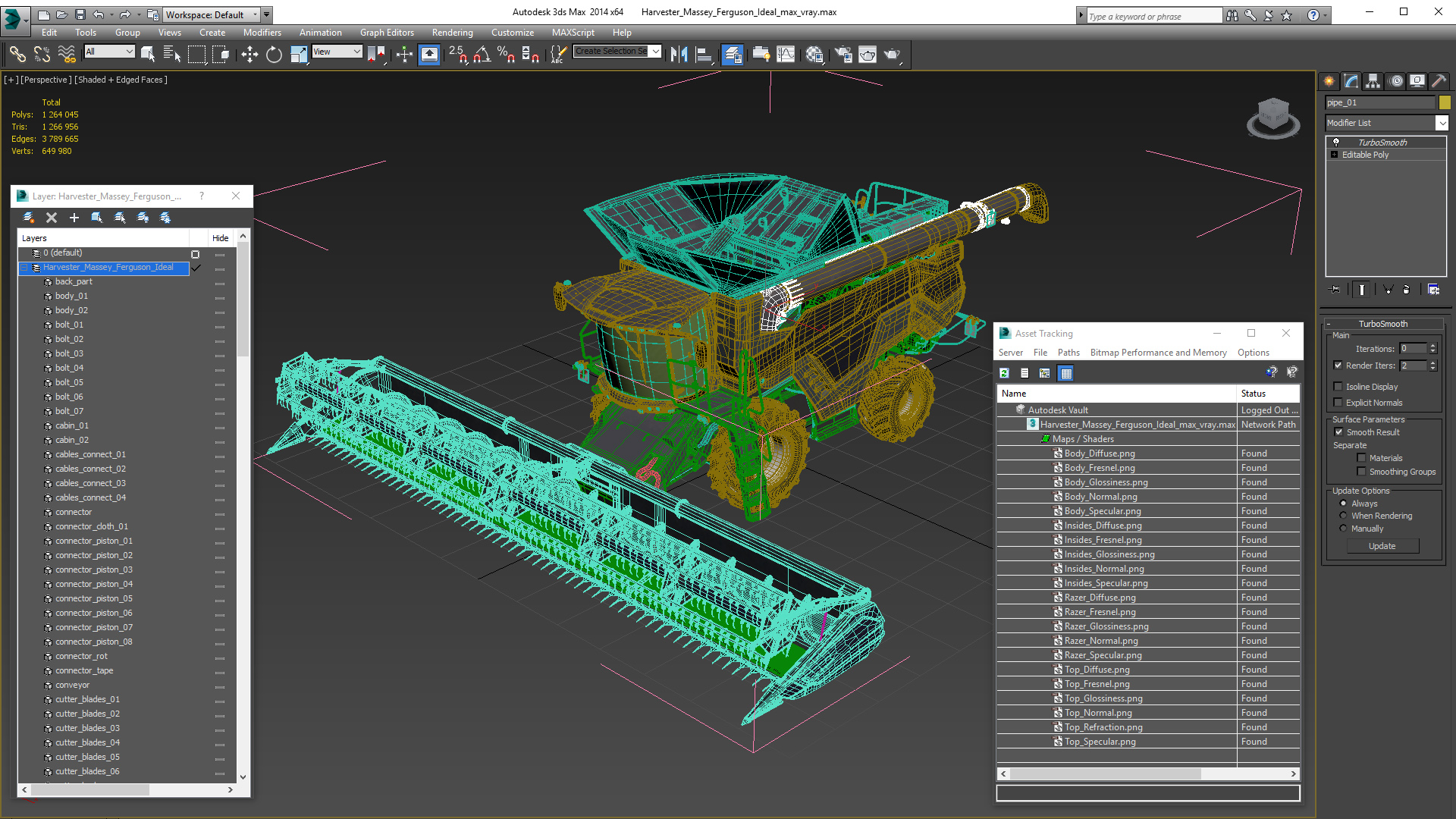Enable Isoline Display checkbox
Screen dimensions: 1456x819
point(1338,387)
